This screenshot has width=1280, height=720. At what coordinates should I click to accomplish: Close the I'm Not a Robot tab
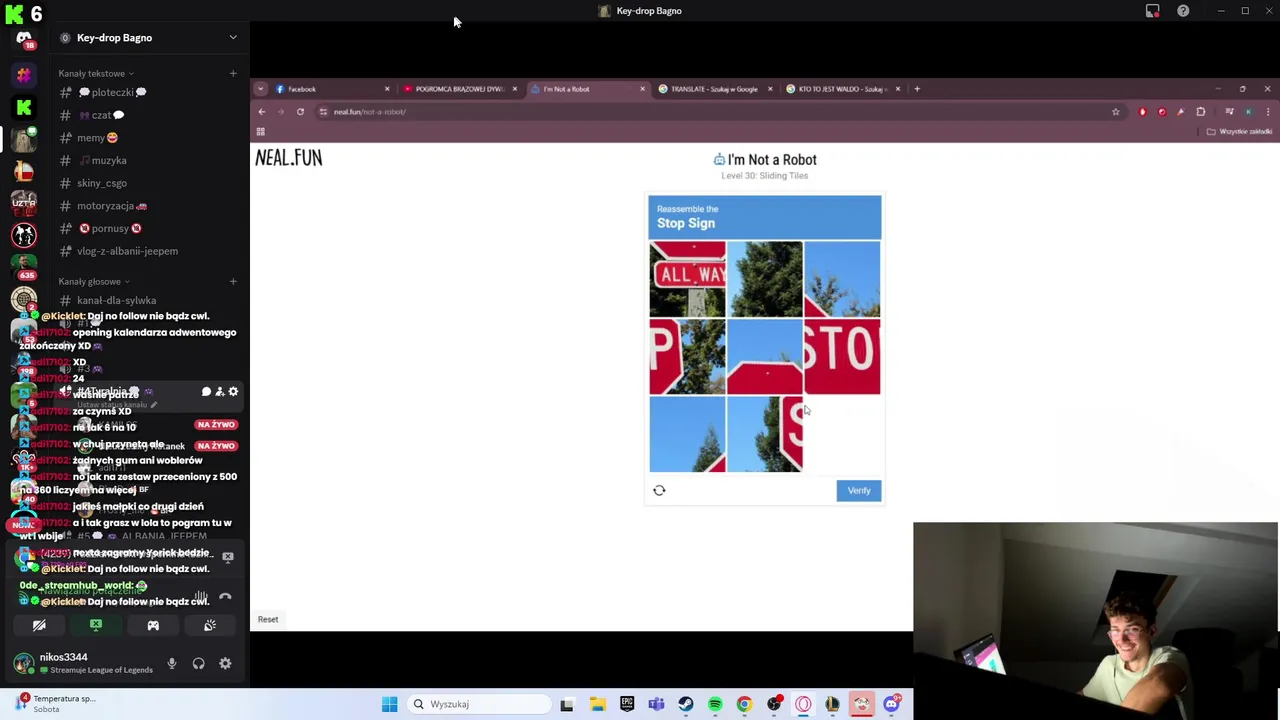(642, 89)
